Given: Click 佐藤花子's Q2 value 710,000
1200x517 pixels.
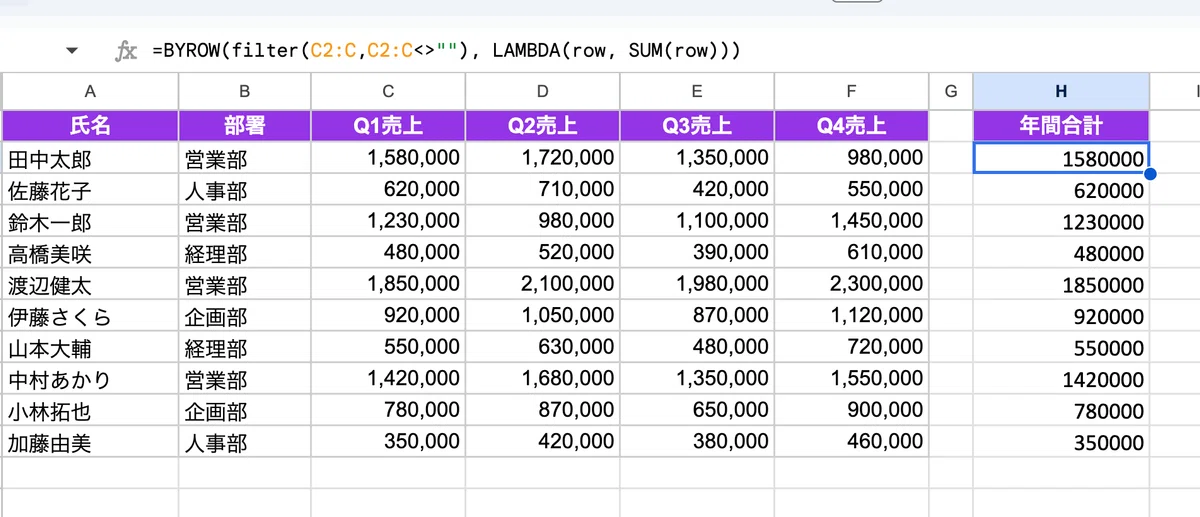Looking at the screenshot, I should (542, 190).
